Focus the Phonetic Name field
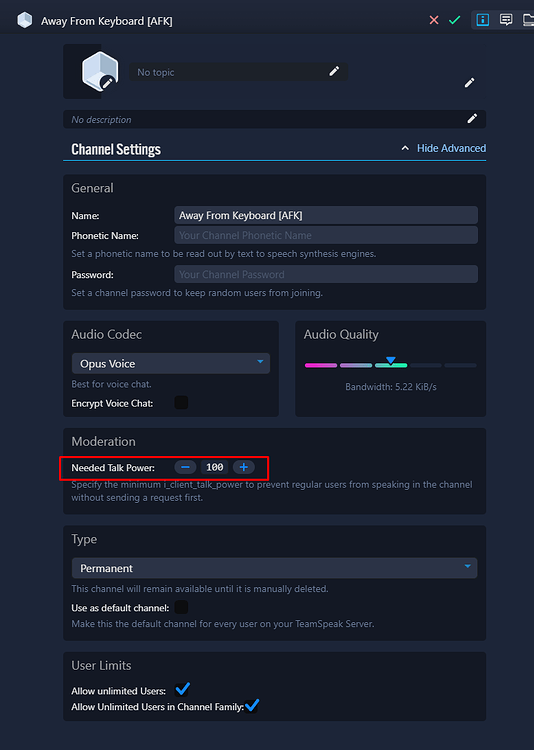The image size is (534, 750). (326, 235)
